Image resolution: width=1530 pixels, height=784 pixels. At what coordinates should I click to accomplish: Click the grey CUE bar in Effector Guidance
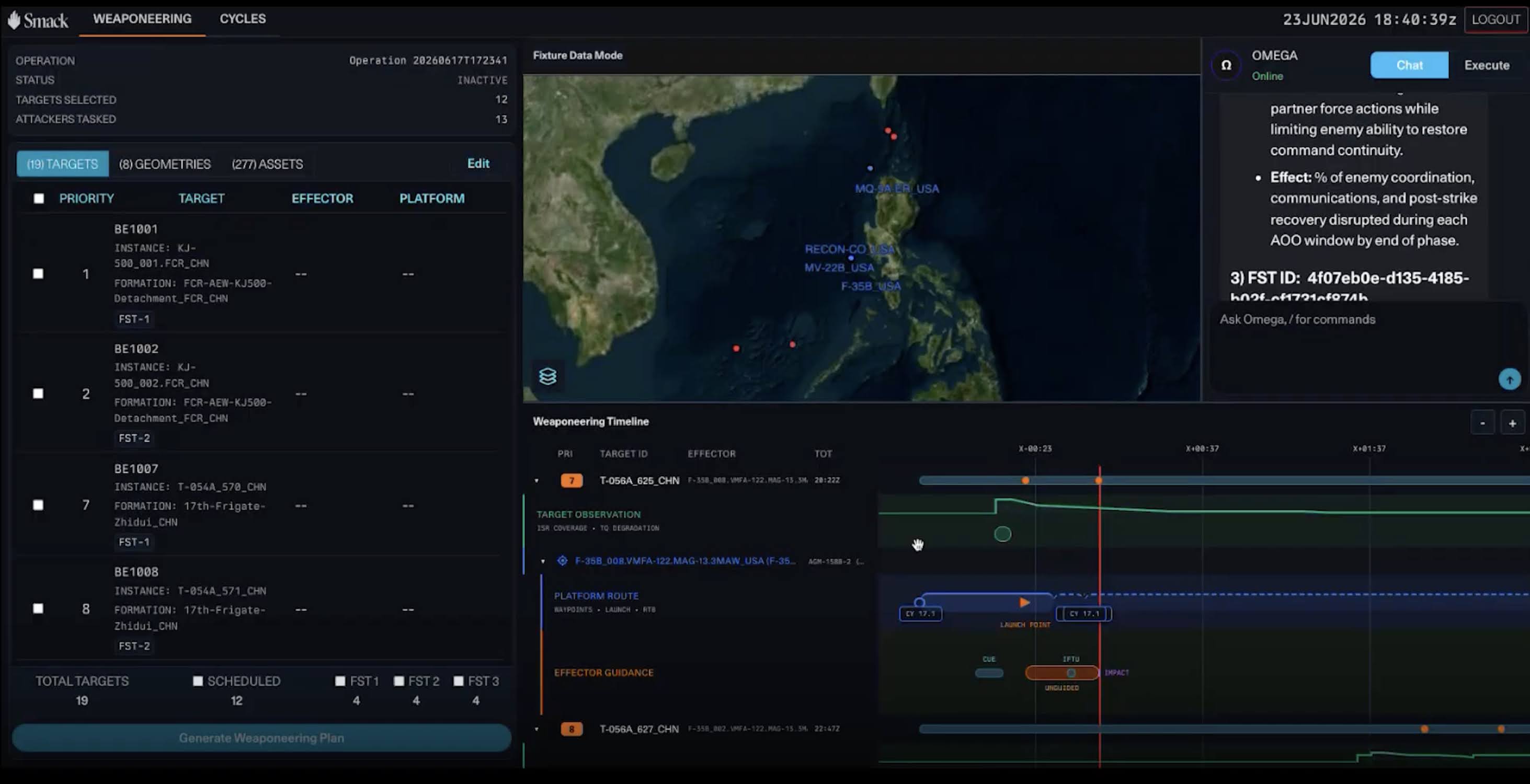[989, 673]
